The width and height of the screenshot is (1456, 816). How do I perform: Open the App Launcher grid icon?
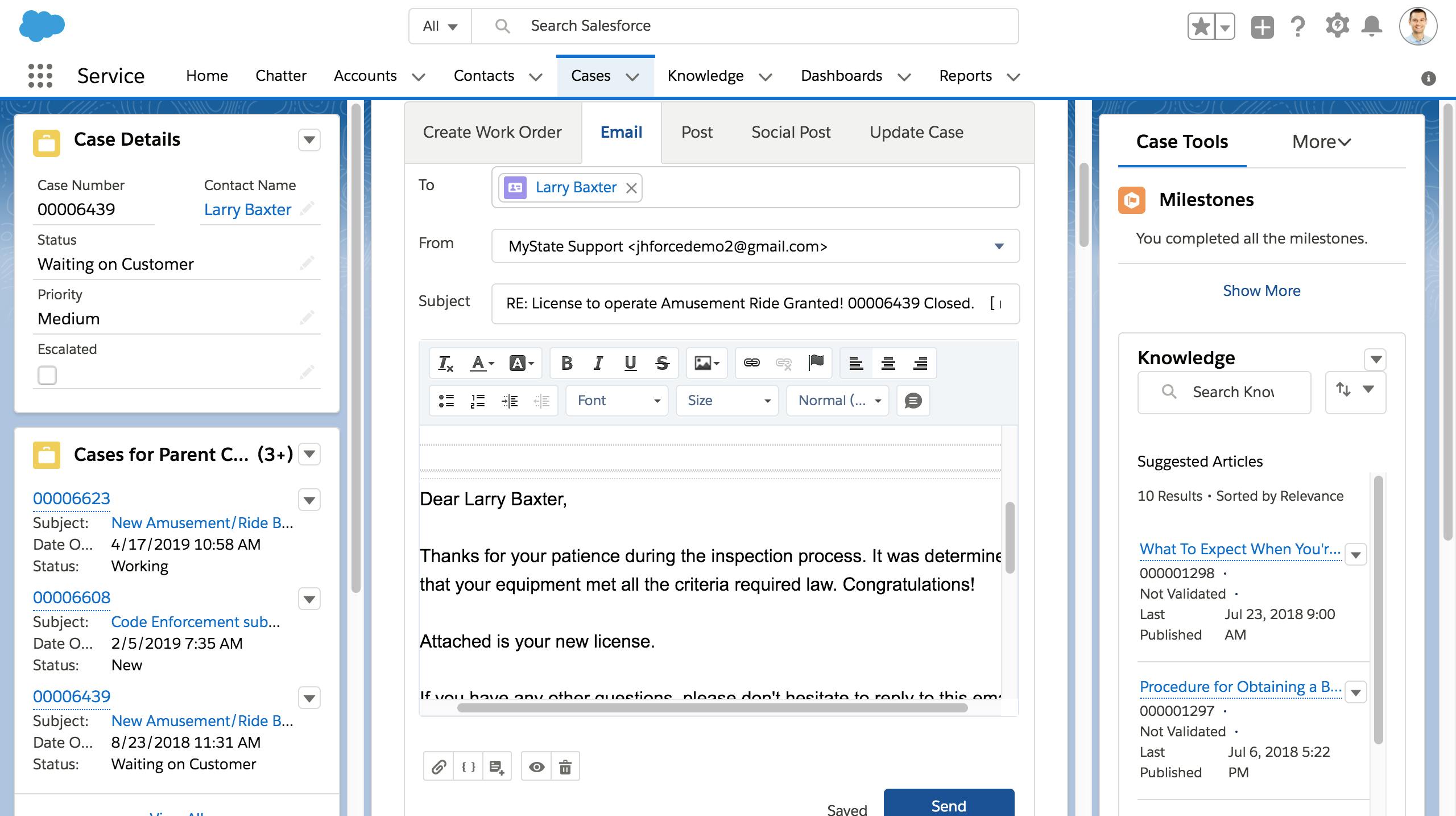(40, 76)
